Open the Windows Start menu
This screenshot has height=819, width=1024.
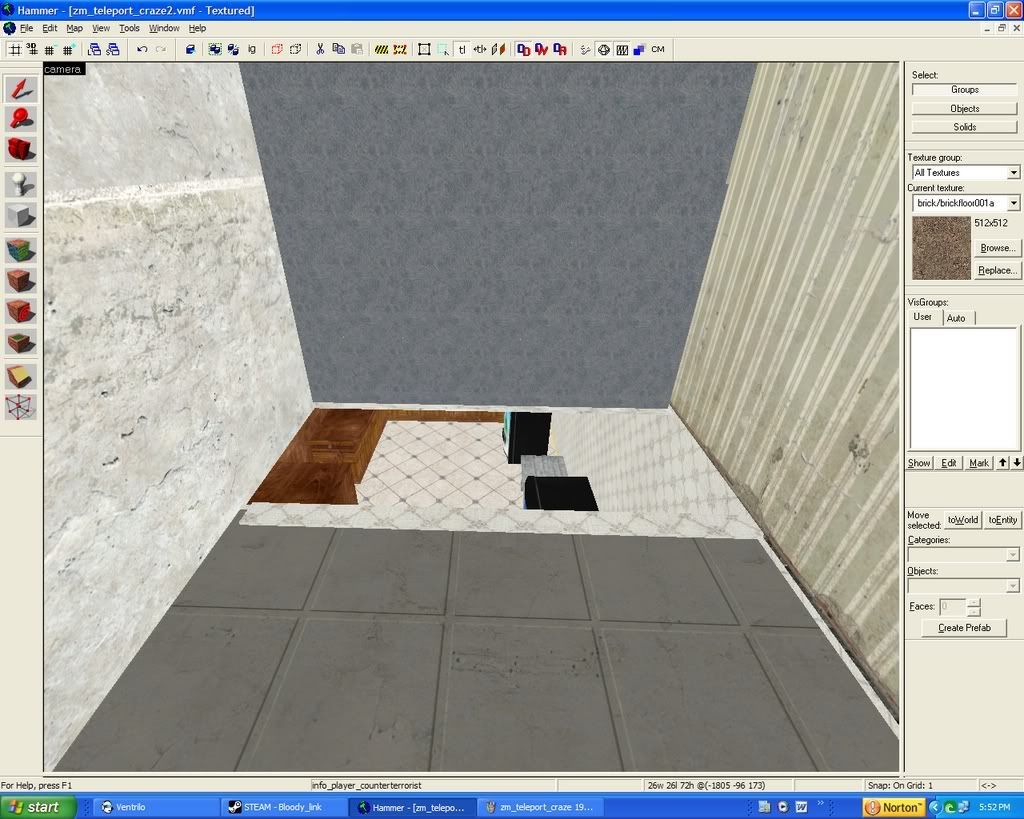[x=38, y=807]
